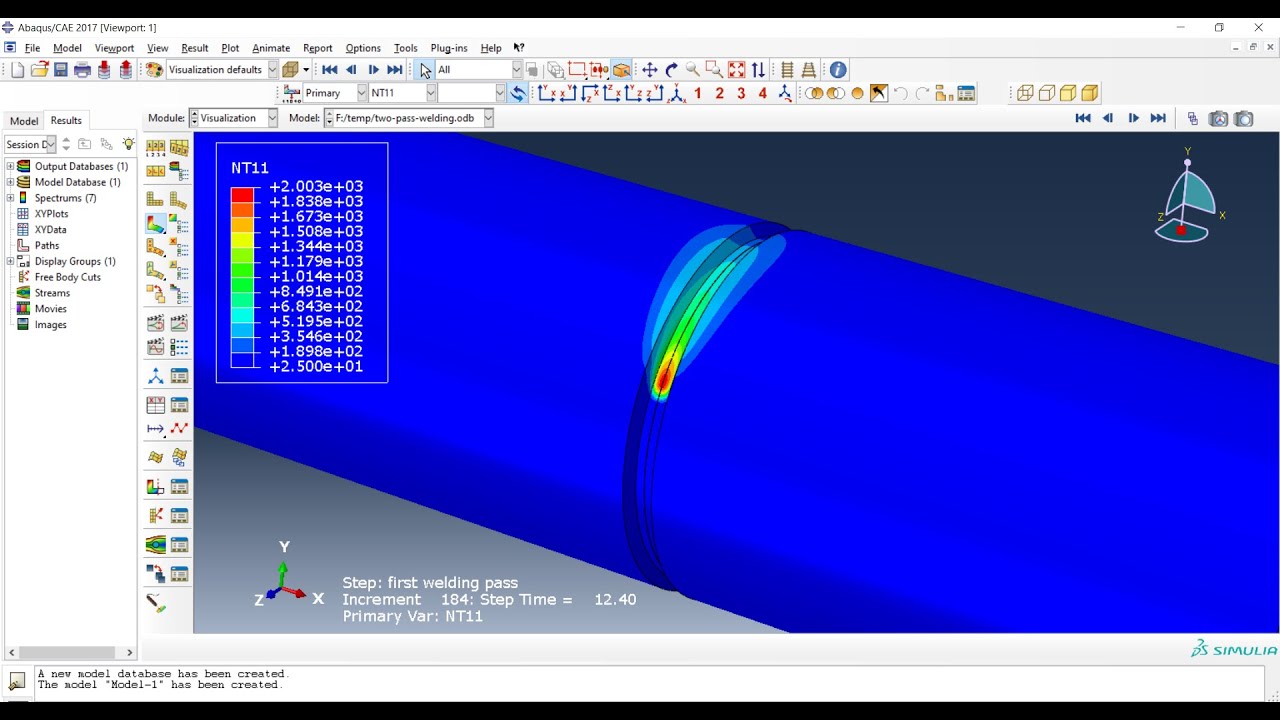Screen dimensions: 1280x720
Task: Select Movies in the results tree
Action: coord(50,309)
